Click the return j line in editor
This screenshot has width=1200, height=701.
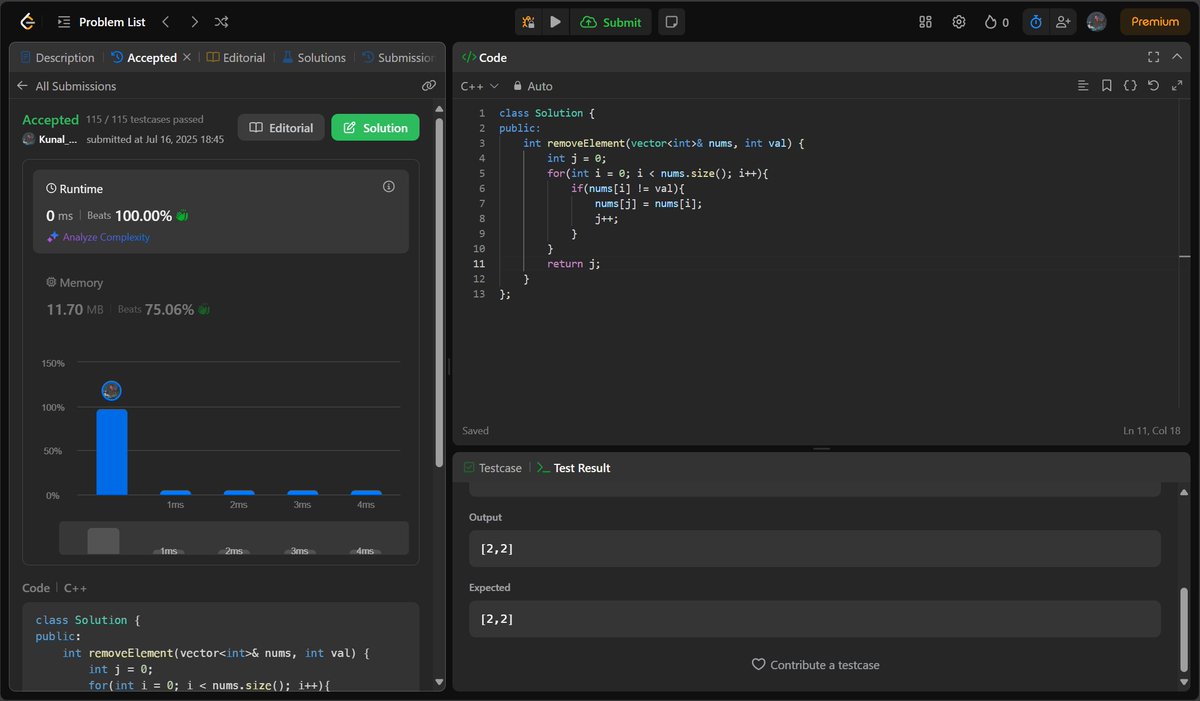click(x=574, y=264)
